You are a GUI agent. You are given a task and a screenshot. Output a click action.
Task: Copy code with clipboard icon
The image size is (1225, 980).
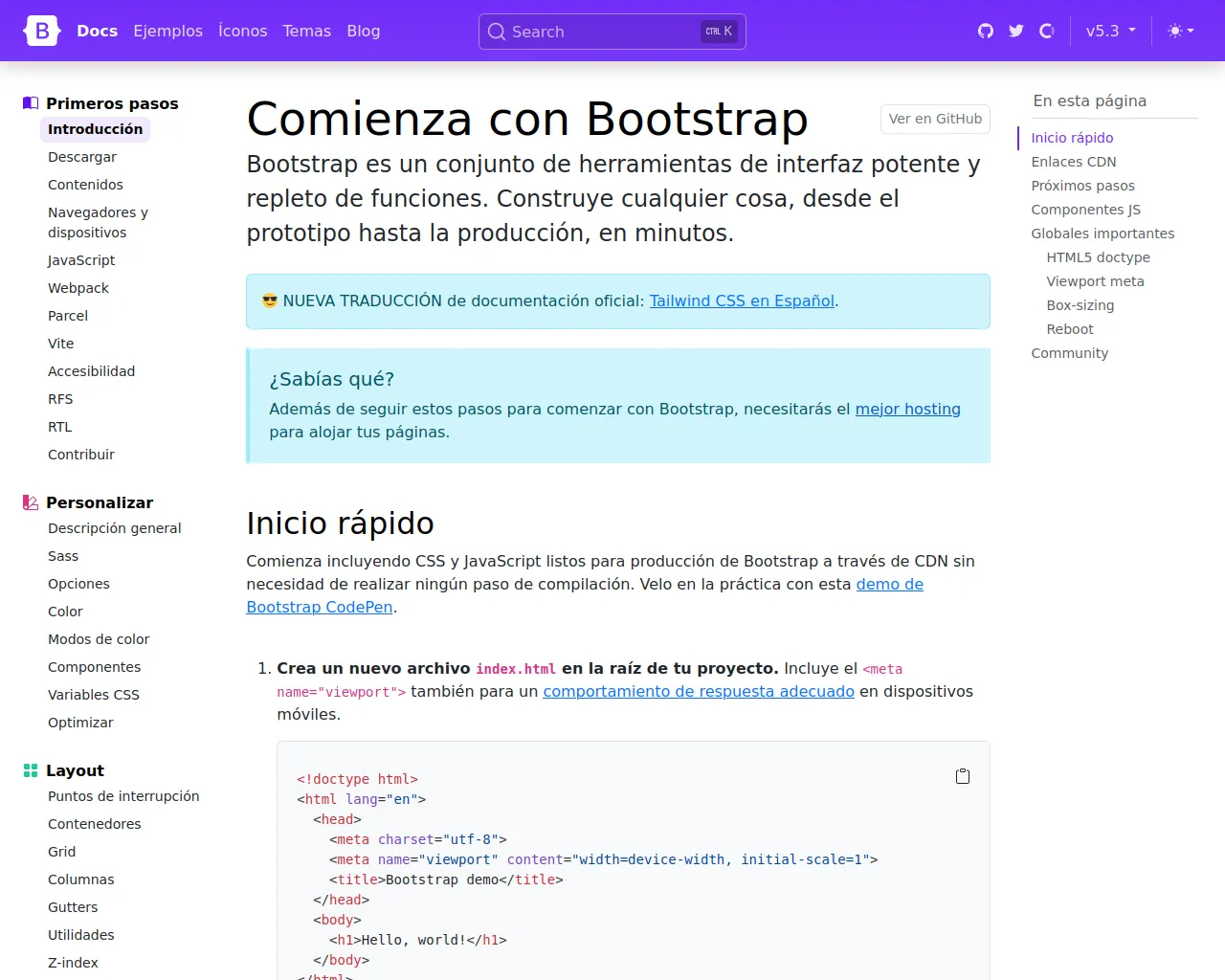(963, 776)
